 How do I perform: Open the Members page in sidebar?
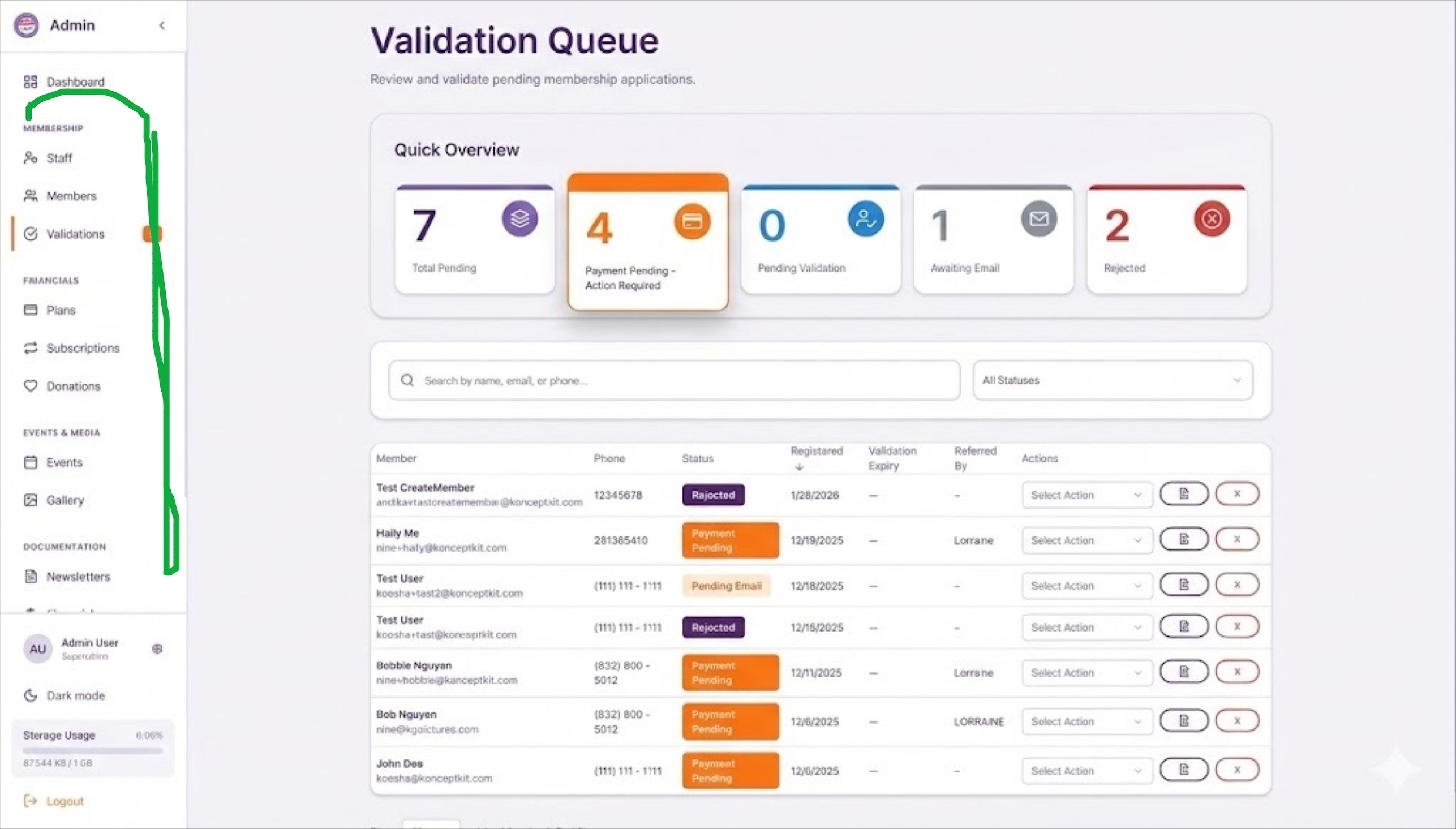(x=71, y=196)
